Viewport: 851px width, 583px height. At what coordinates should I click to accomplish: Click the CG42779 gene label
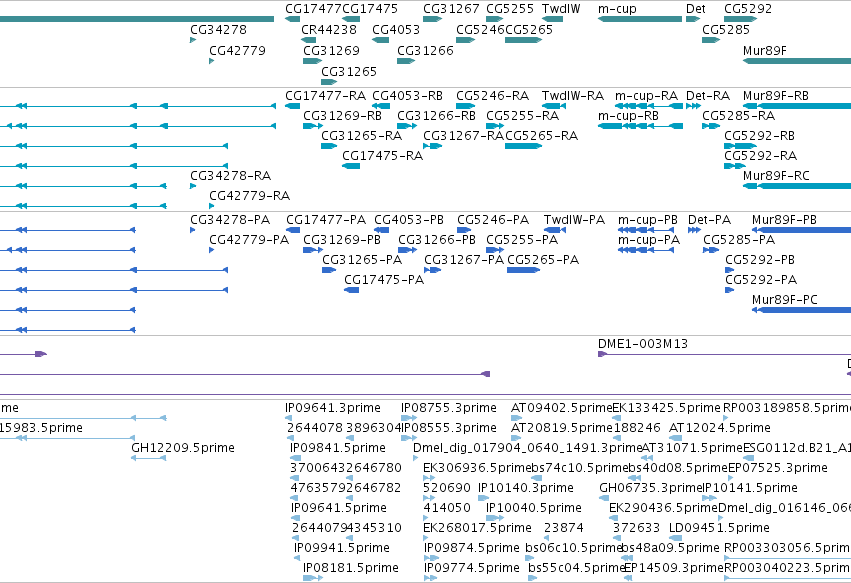tap(237, 50)
